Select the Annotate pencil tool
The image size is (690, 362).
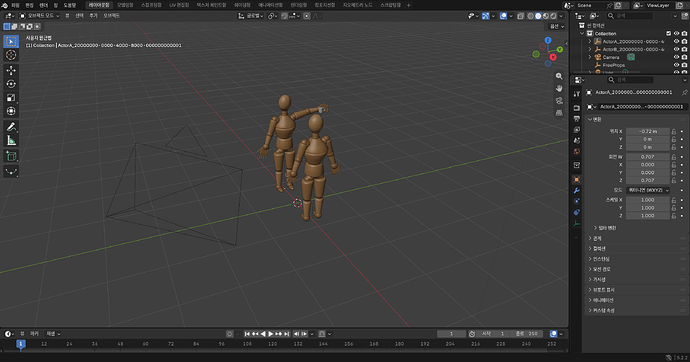click(11, 127)
